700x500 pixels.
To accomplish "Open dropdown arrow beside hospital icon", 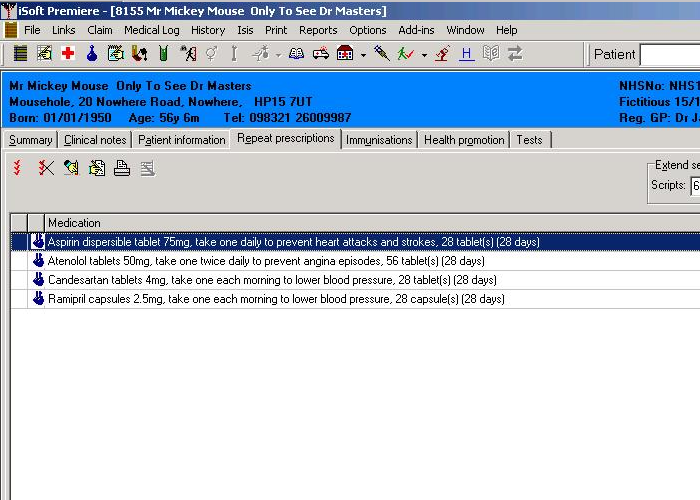I will 363,55.
